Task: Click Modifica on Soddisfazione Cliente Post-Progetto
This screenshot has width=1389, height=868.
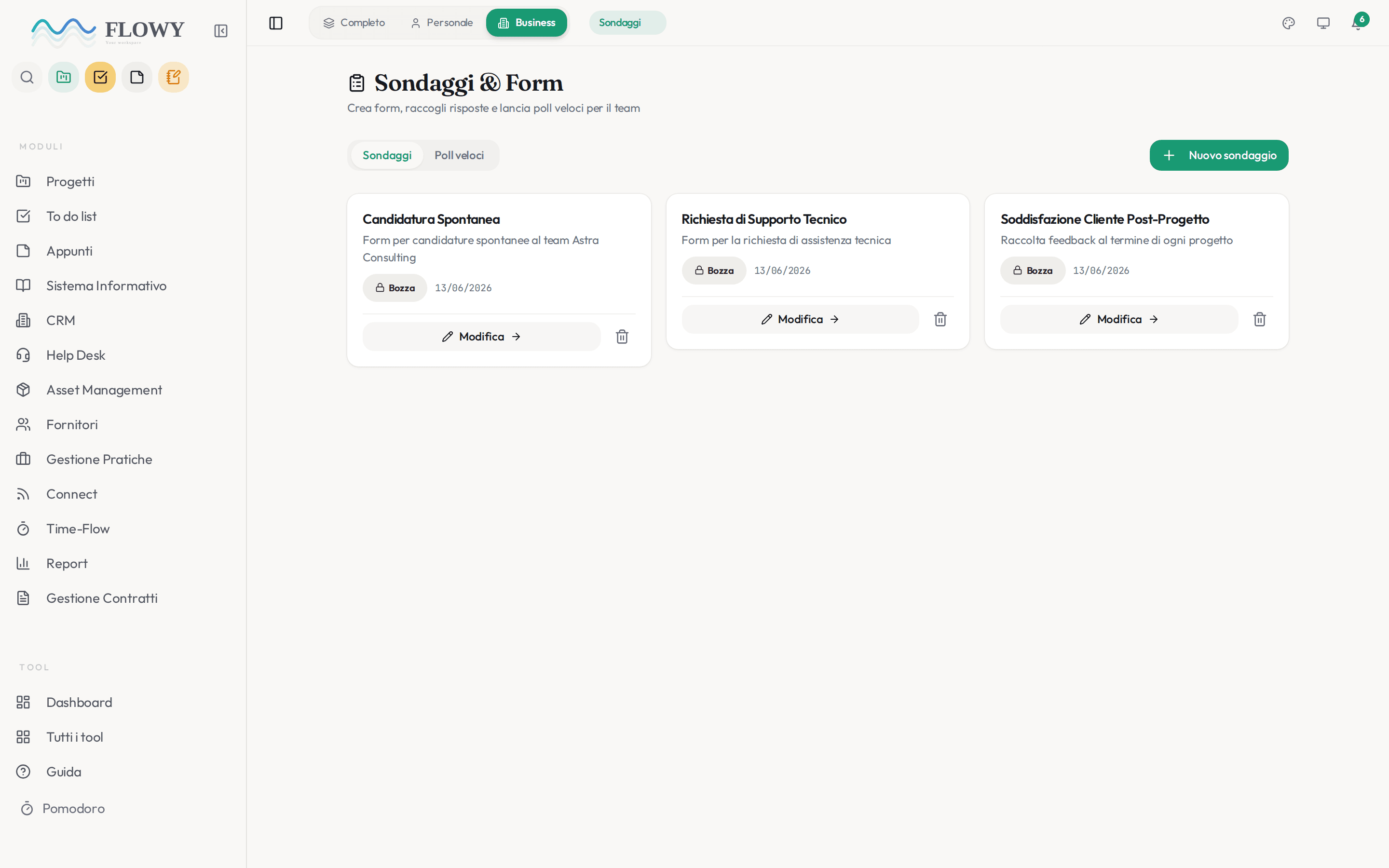Action: 1119,319
